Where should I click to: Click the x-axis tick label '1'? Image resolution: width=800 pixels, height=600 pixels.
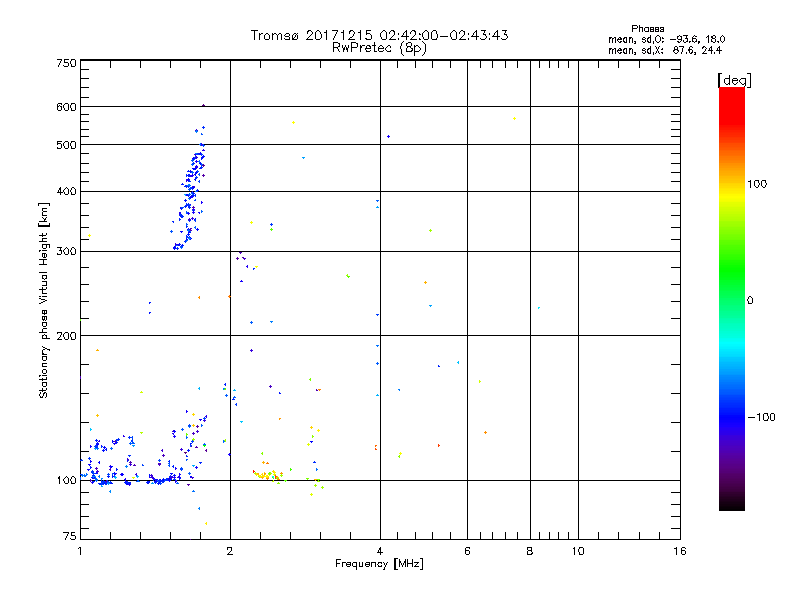point(80,551)
